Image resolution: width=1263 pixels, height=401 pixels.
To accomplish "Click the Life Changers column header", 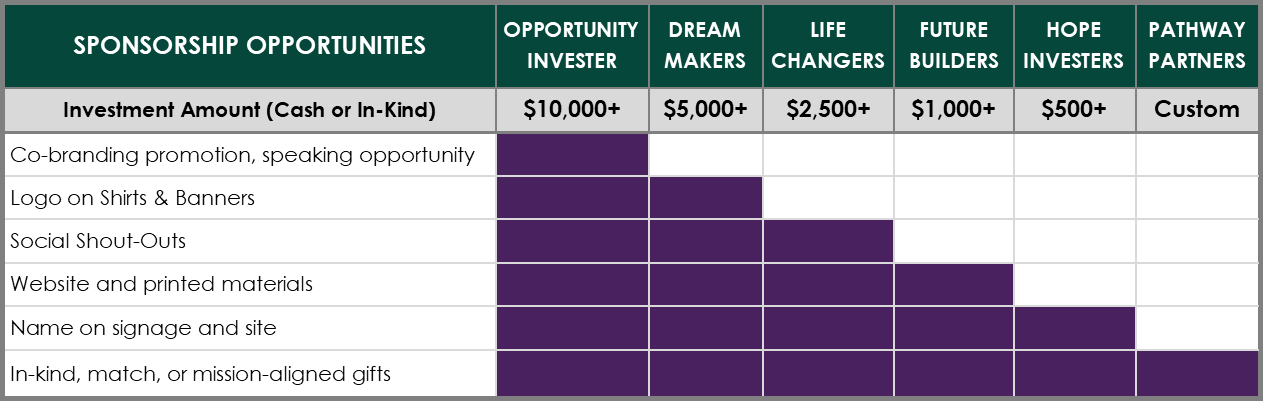I will click(x=828, y=46).
